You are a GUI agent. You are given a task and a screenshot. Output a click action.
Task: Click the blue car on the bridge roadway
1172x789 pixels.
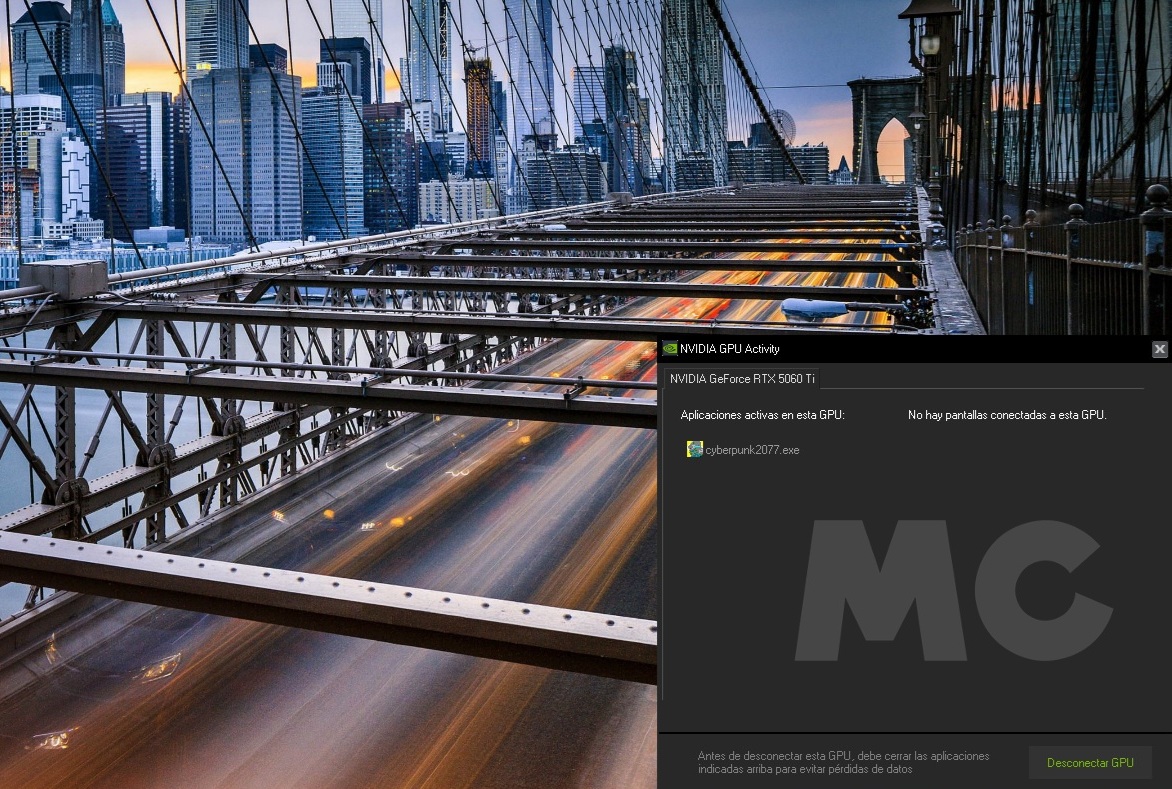(x=814, y=309)
